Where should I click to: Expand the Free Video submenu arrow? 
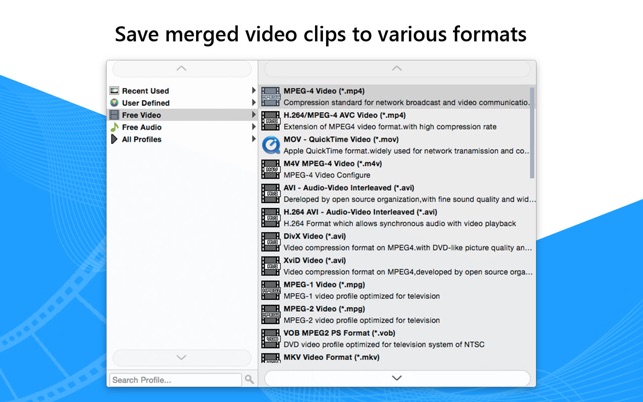coord(254,115)
